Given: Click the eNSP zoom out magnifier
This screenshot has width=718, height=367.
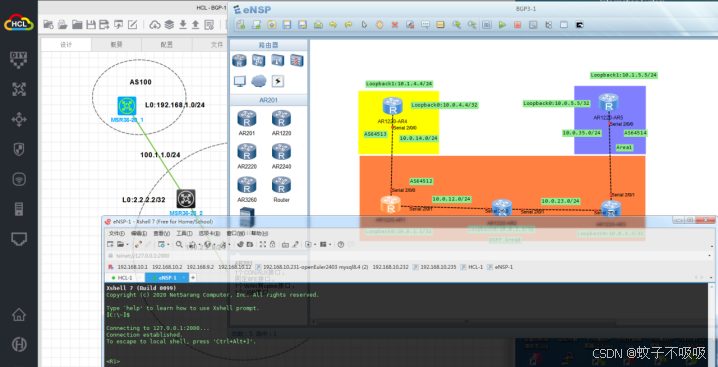Looking at the screenshot, I should coord(472,25).
